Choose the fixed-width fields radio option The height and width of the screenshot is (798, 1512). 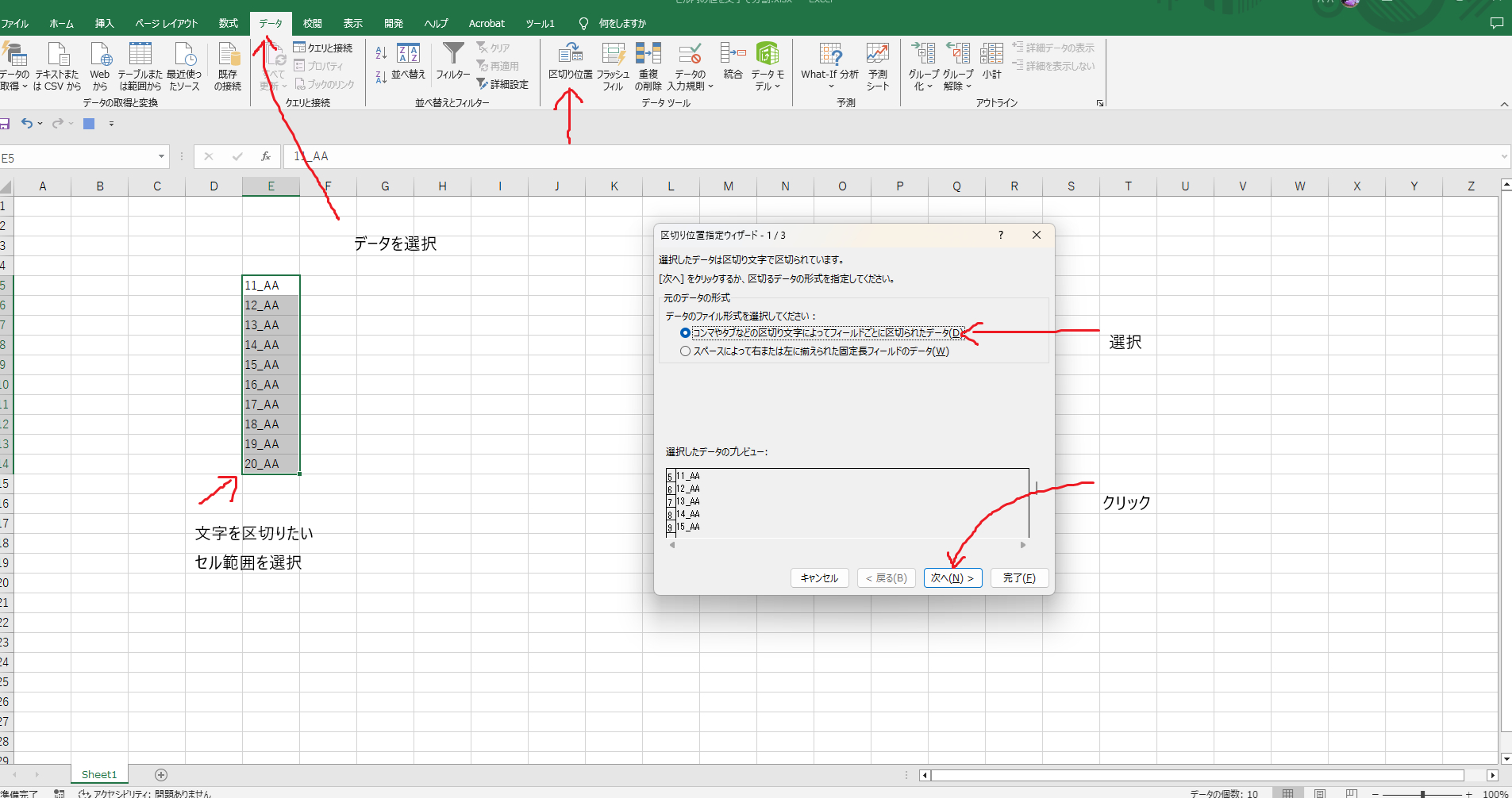tap(686, 351)
